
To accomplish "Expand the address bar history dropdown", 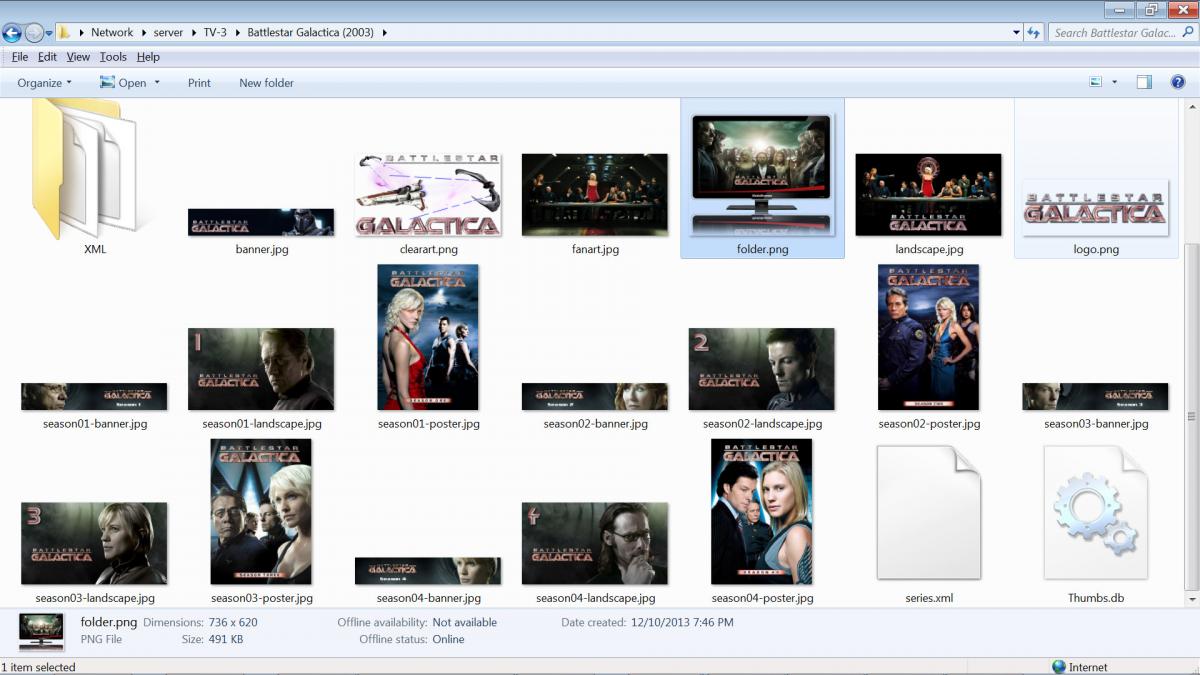I will tap(1016, 32).
